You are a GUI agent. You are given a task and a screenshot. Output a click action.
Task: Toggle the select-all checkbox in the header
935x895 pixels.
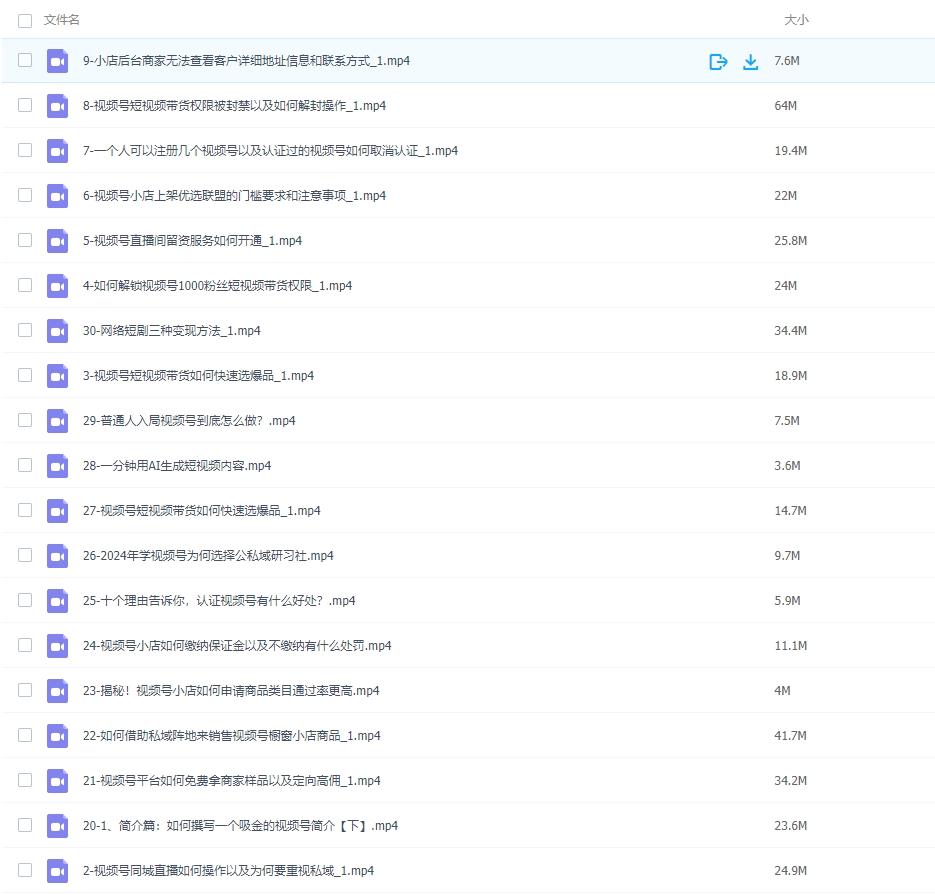(x=25, y=20)
